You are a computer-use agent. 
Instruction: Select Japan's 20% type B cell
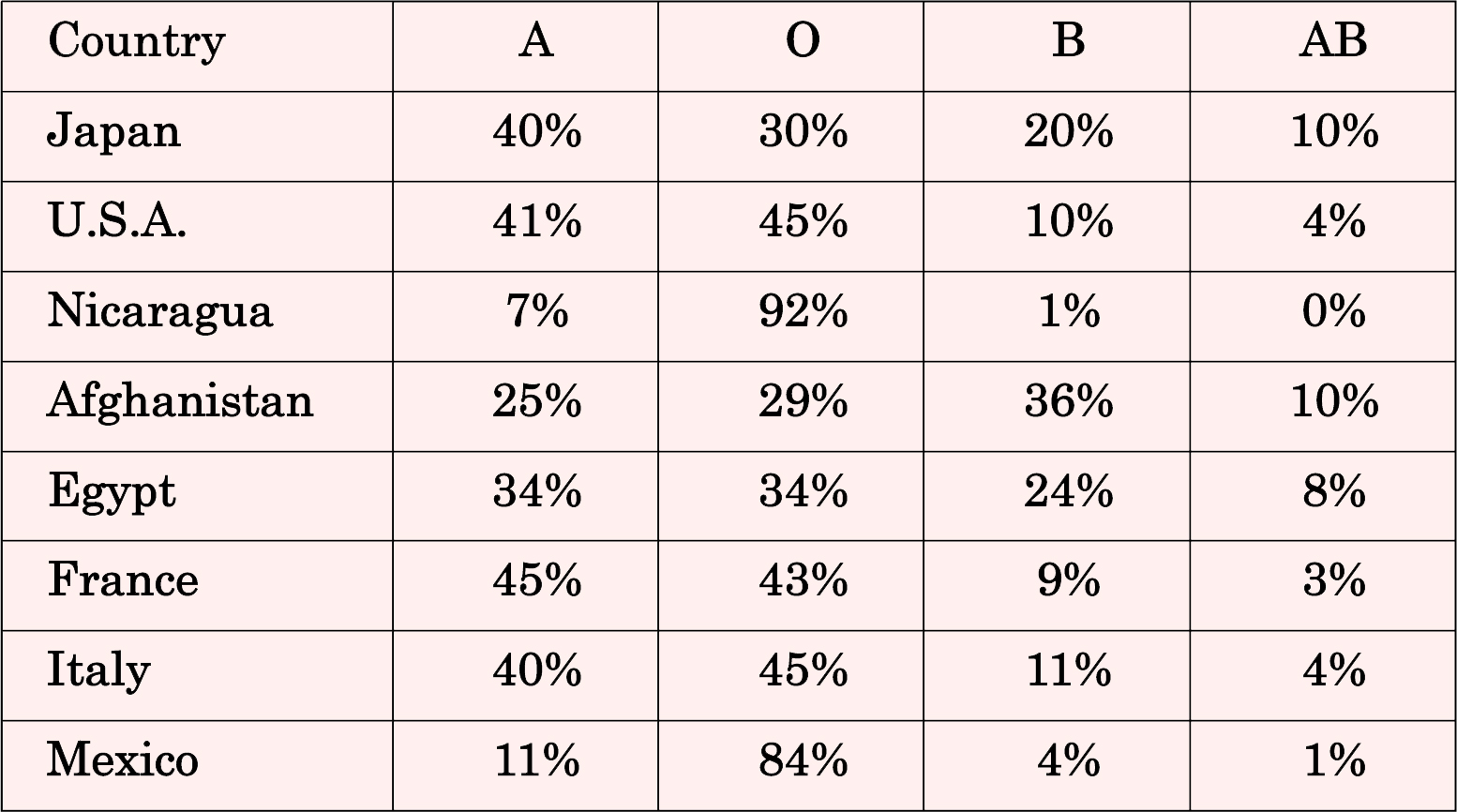1068,132
